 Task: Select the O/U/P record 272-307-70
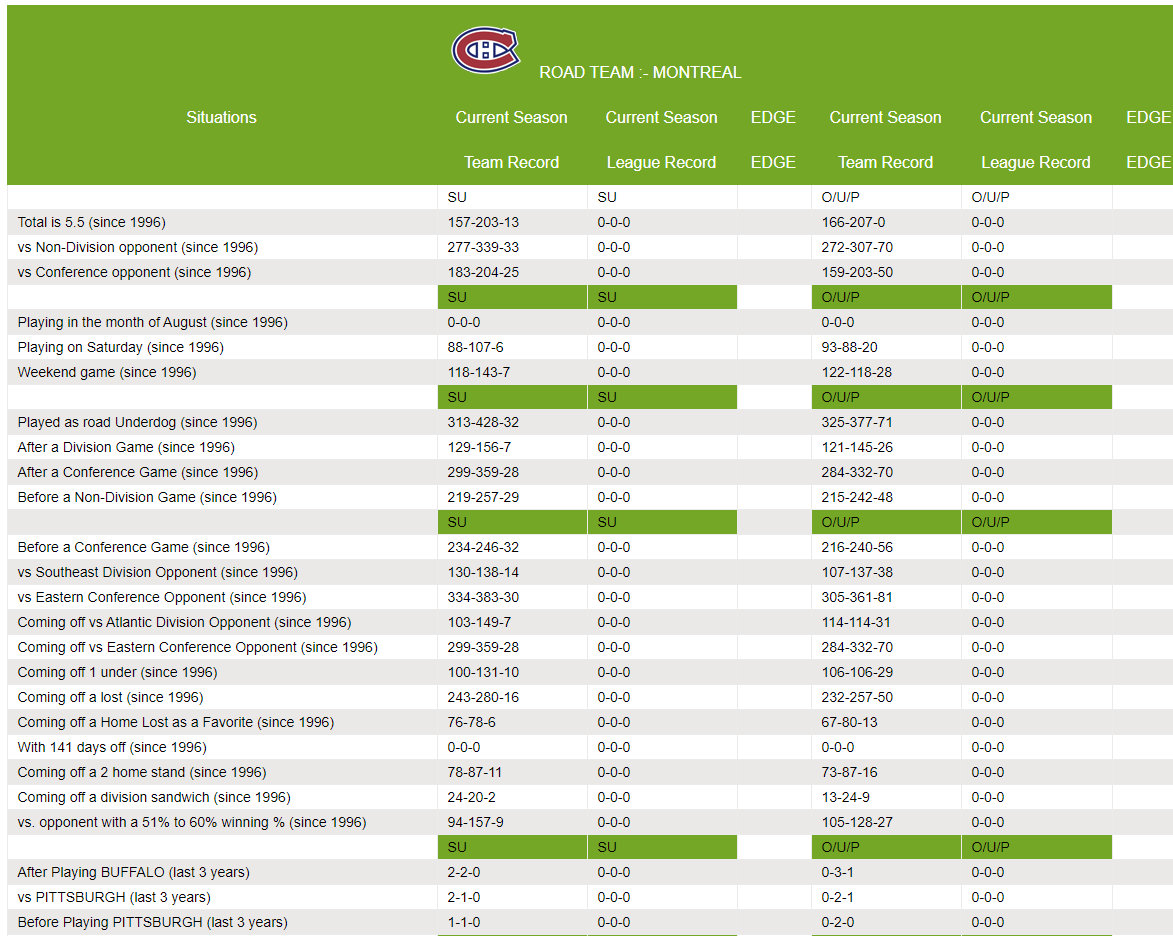[x=857, y=247]
